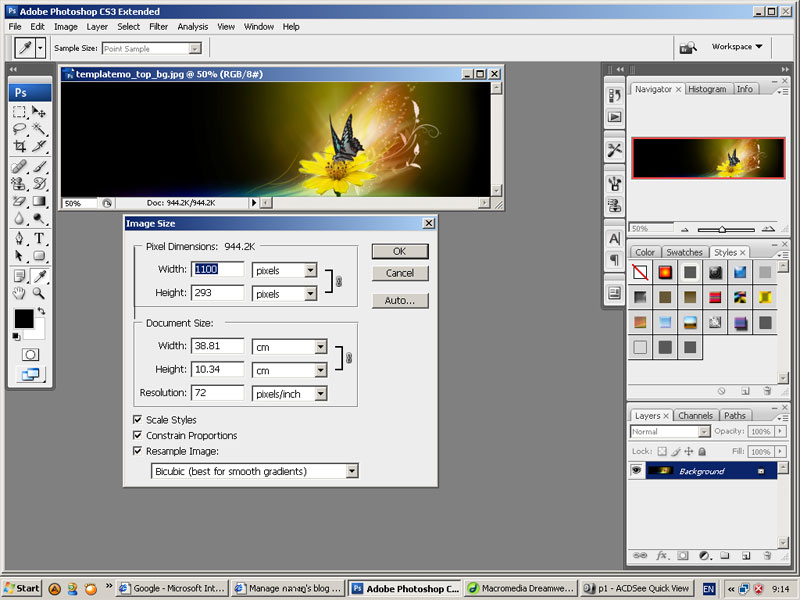The width and height of the screenshot is (800, 600).
Task: Select the Zoom tool
Action: coord(39,293)
